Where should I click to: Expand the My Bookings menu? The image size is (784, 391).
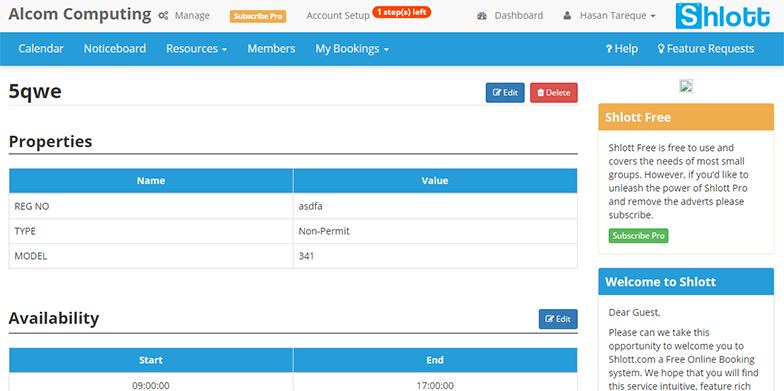(x=352, y=48)
